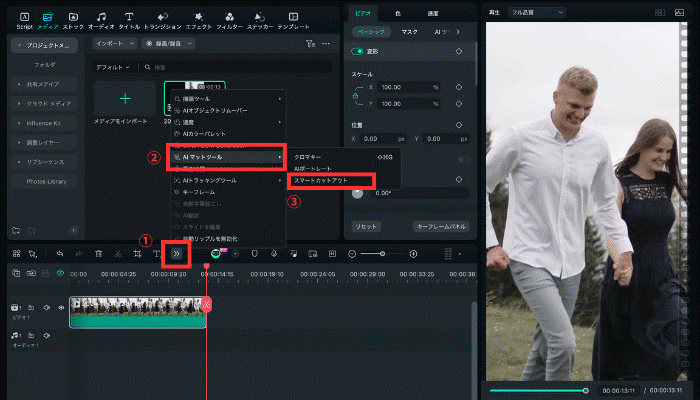
Task: Click the add track icon above track headers
Action: click(x=16, y=273)
